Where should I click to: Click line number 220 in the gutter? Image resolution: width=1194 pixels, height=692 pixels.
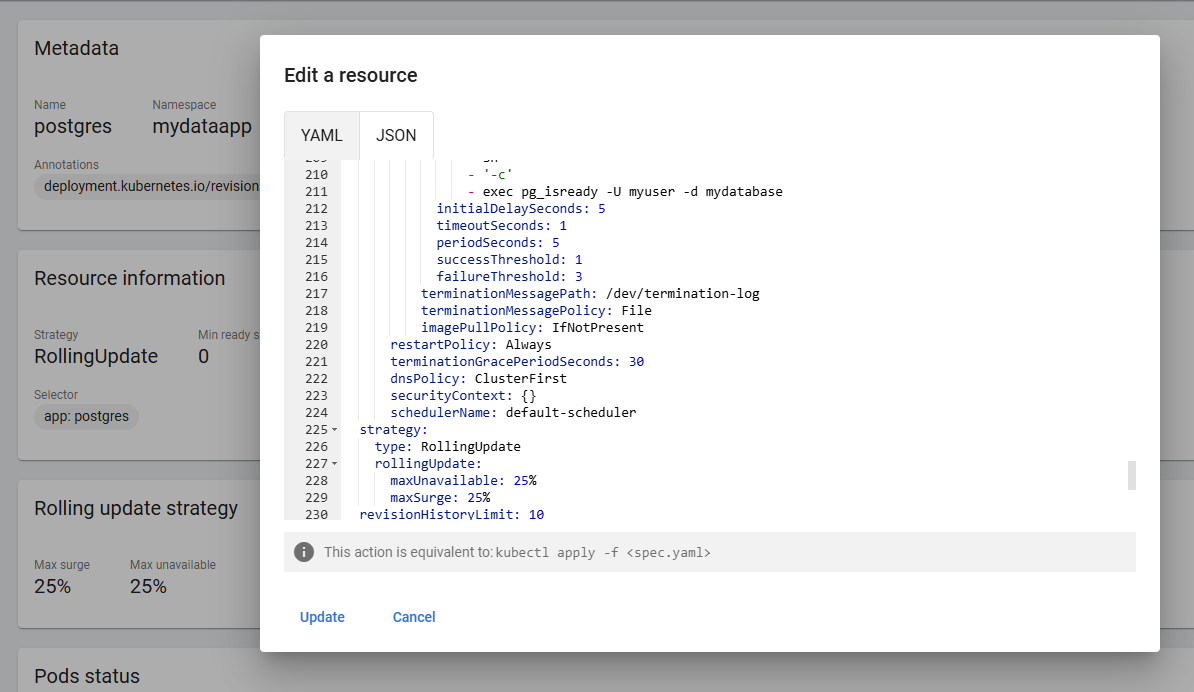[316, 345]
